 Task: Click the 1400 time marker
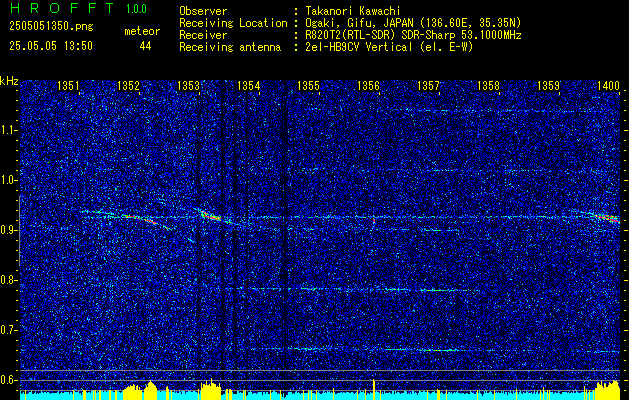point(609,85)
